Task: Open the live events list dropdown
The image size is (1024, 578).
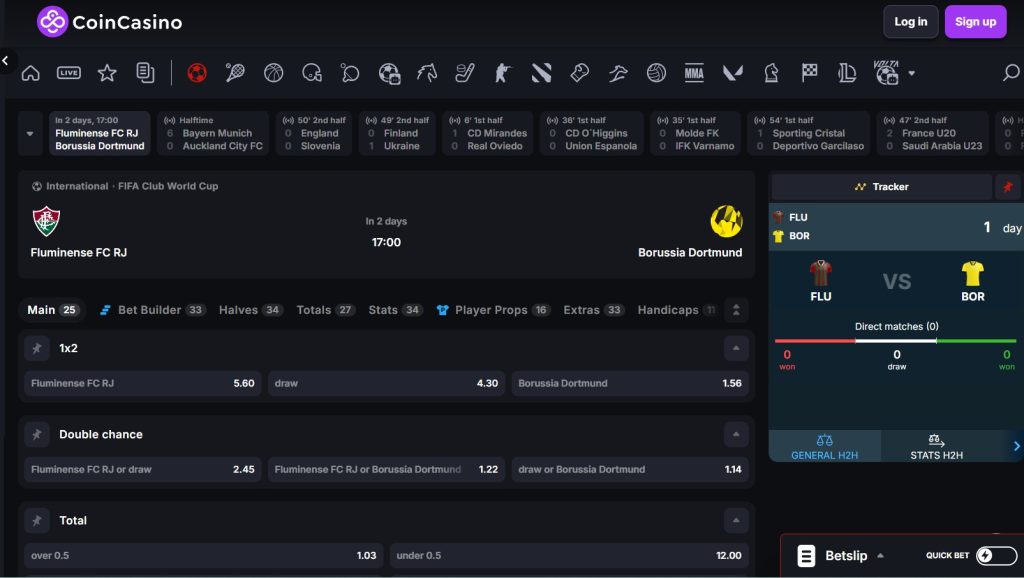Action: point(30,133)
